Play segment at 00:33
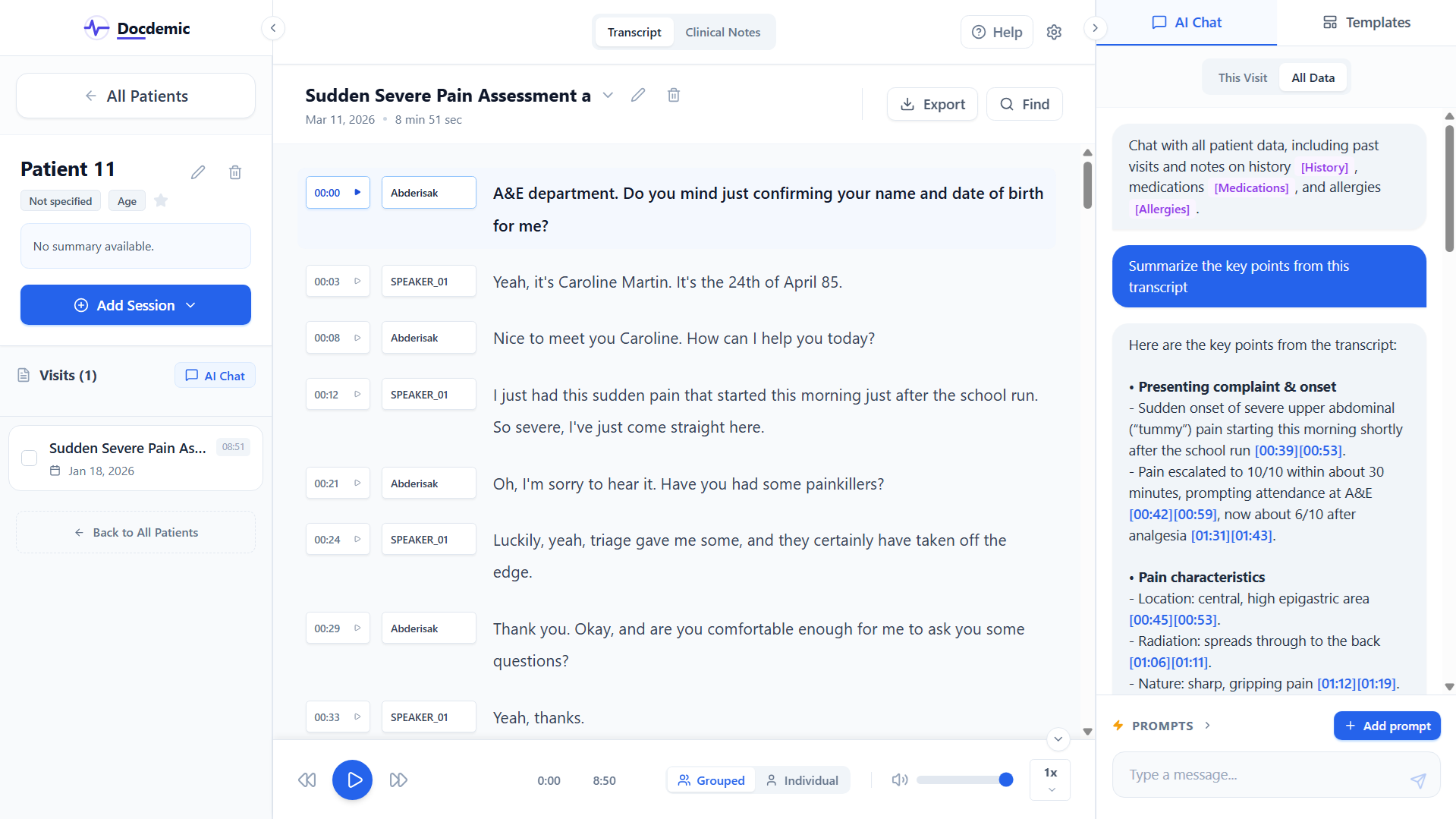Screen dimensions: 1456x819 pyautogui.click(x=338, y=717)
